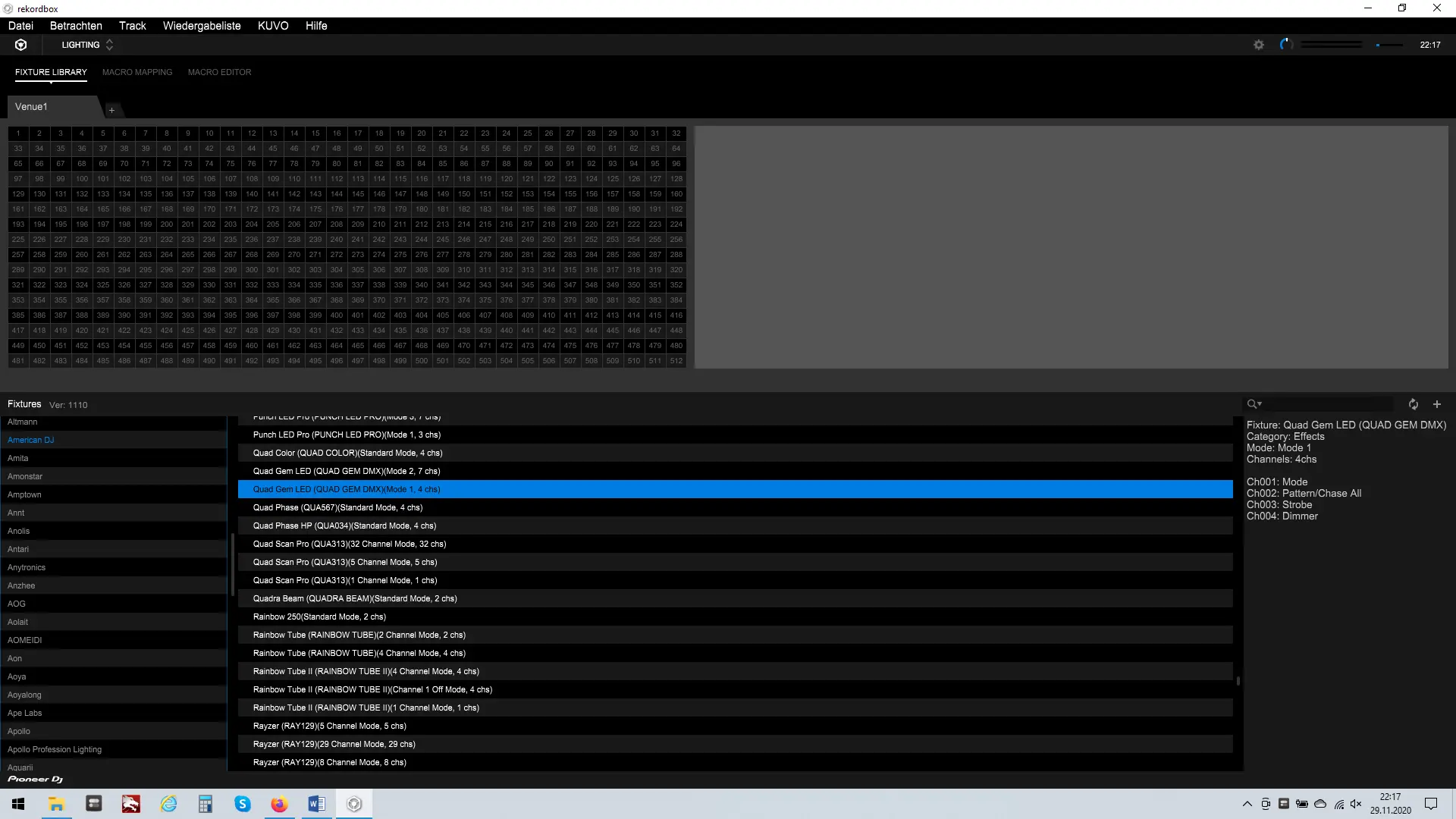
Task: Click the rekordbox cube logo icon
Action: [x=21, y=45]
